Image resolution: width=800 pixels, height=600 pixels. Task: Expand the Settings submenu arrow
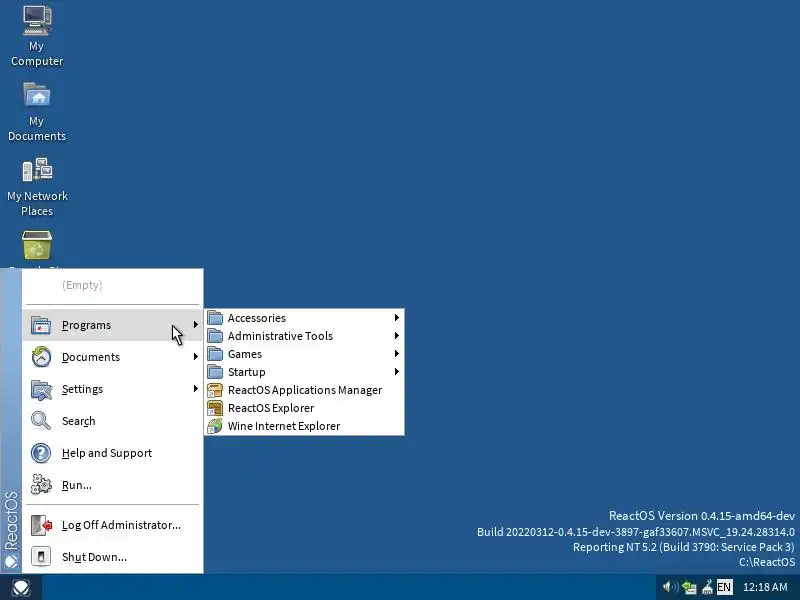tap(195, 389)
